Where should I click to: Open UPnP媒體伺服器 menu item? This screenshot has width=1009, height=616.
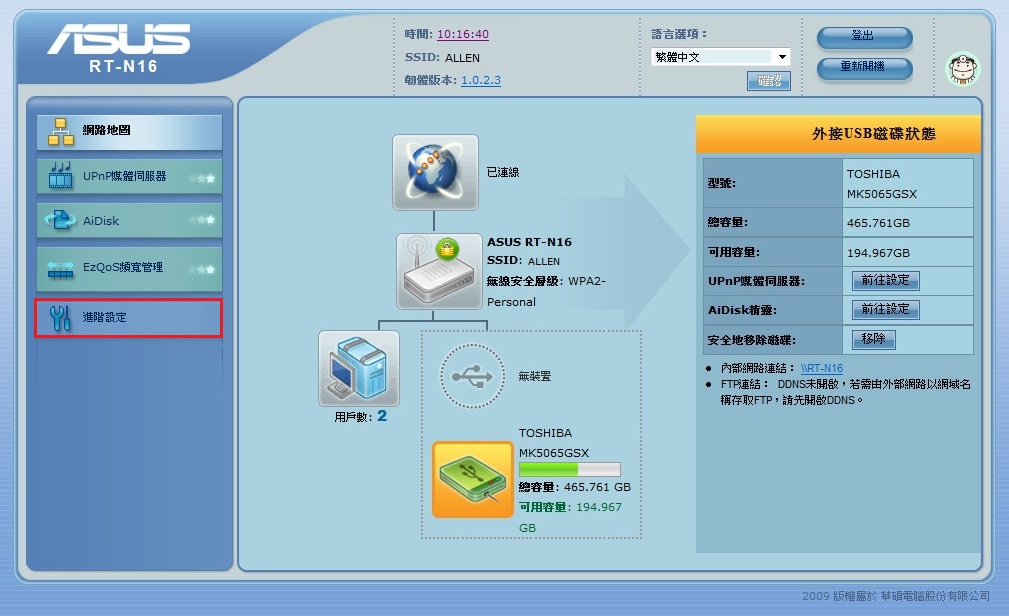pyautogui.click(x=129, y=176)
